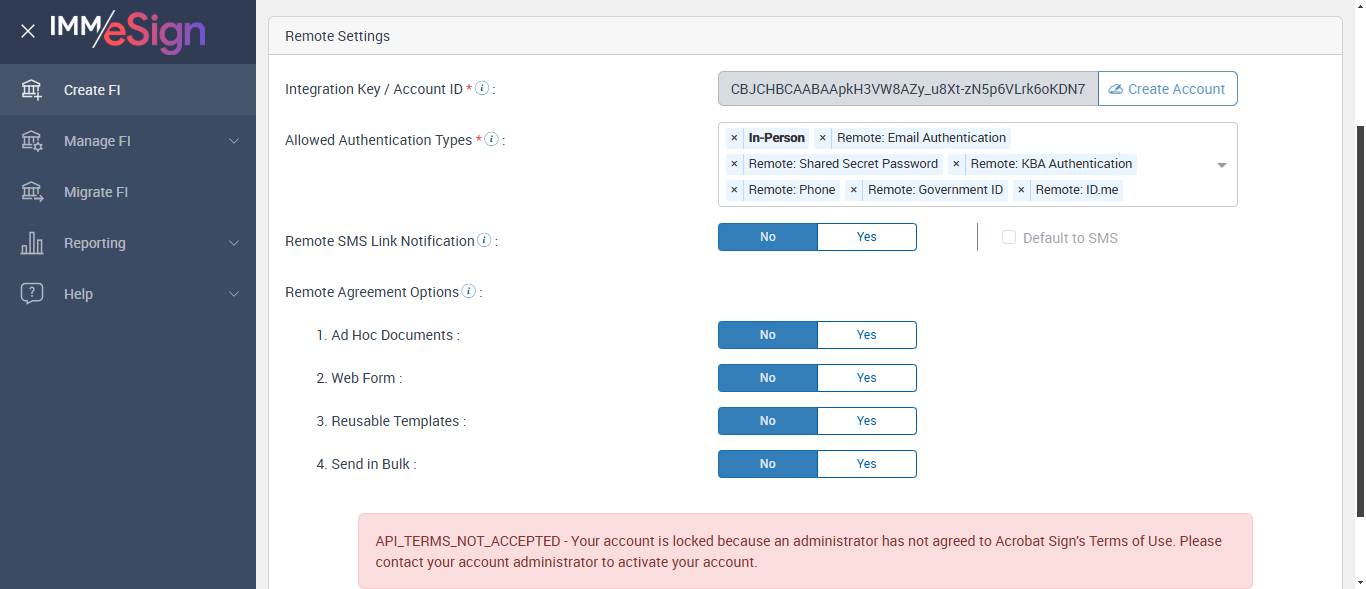Viewport: 1366px width, 589px height.
Task: Click info icon beside Remote Agreement Options
Action: click(x=468, y=292)
